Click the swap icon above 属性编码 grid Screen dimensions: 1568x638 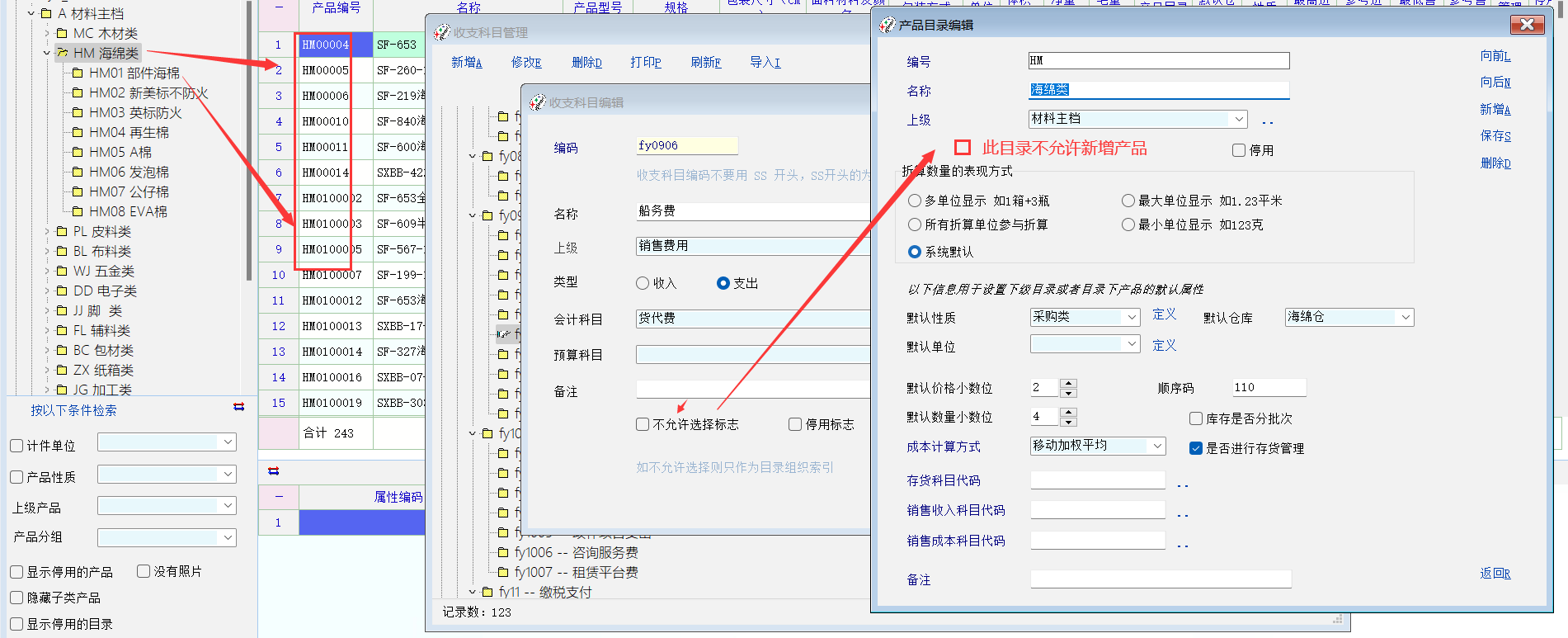273,471
